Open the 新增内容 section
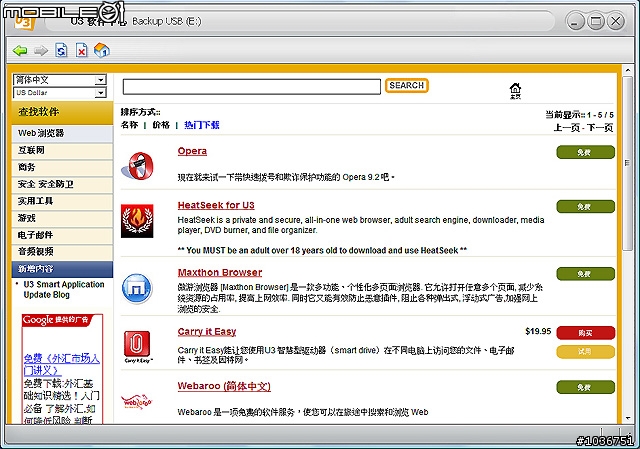The width and height of the screenshot is (640, 449). [x=62, y=269]
